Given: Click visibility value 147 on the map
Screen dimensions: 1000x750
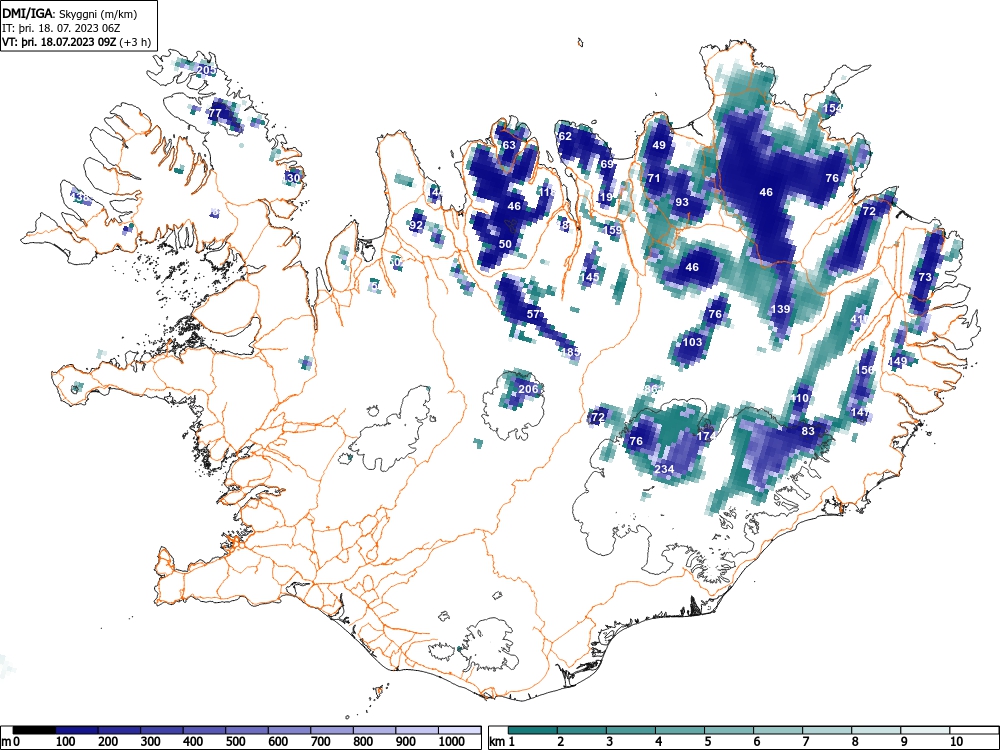Looking at the screenshot, I should 860,413.
